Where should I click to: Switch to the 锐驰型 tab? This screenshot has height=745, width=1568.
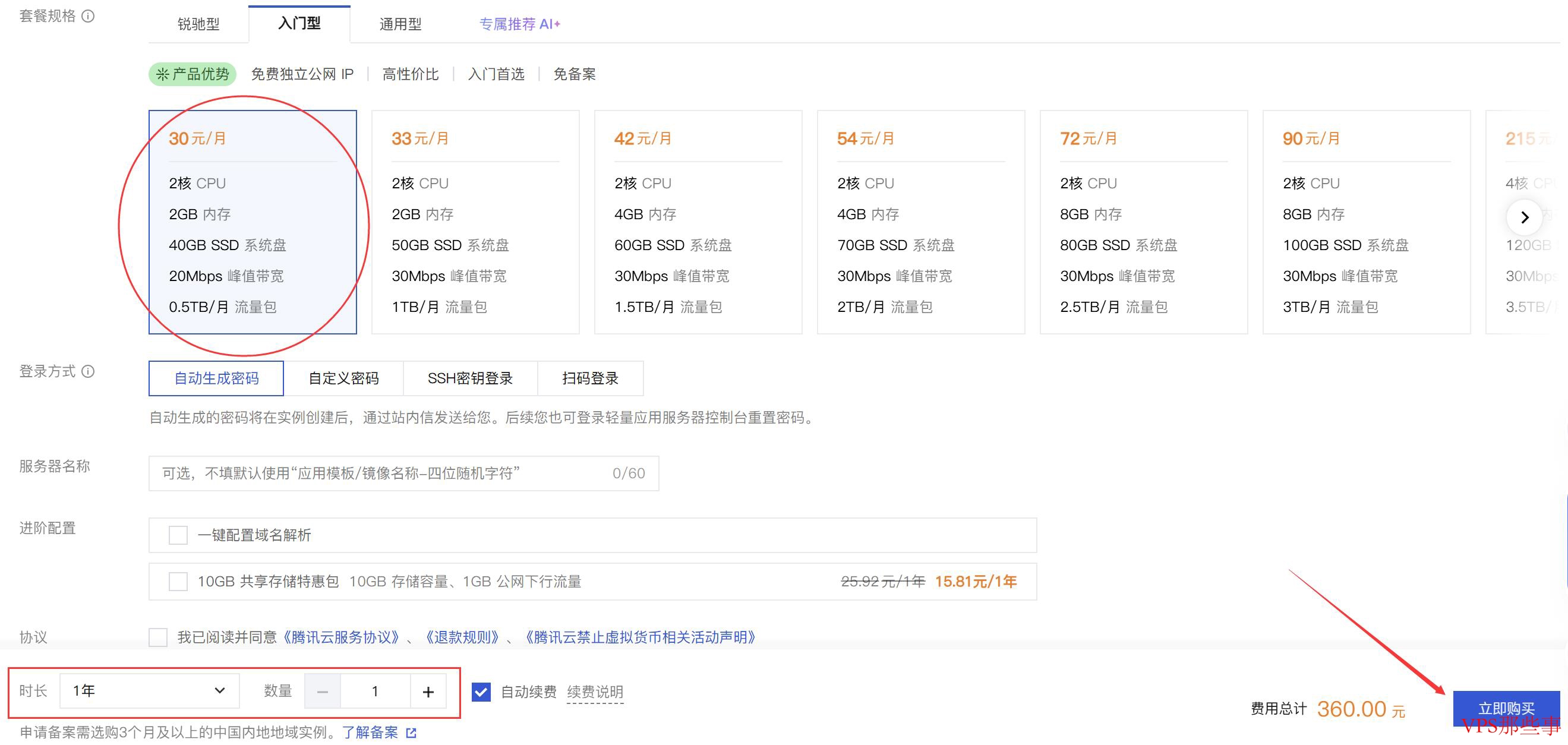coord(198,24)
